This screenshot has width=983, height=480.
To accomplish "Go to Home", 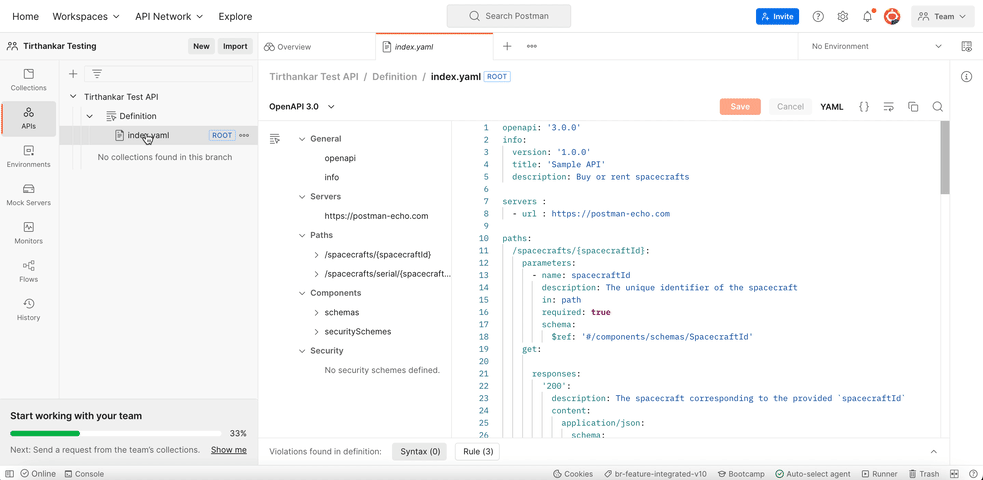I will (26, 17).
